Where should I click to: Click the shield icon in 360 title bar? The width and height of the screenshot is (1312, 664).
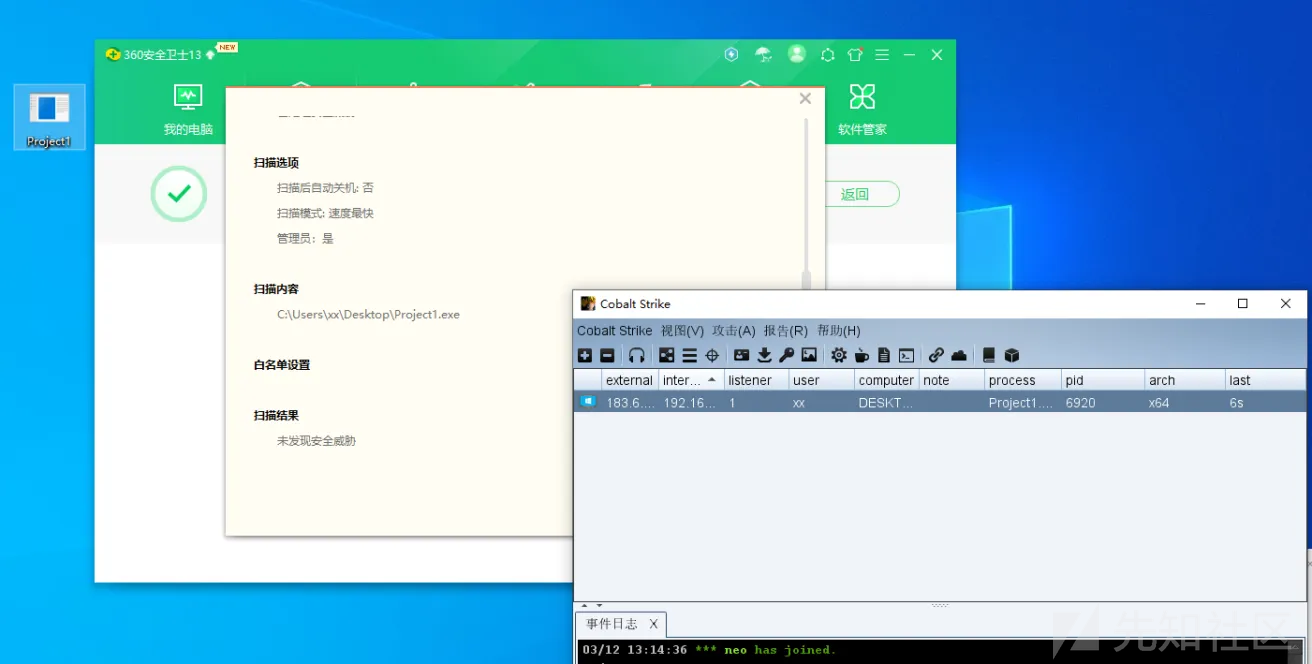731,54
